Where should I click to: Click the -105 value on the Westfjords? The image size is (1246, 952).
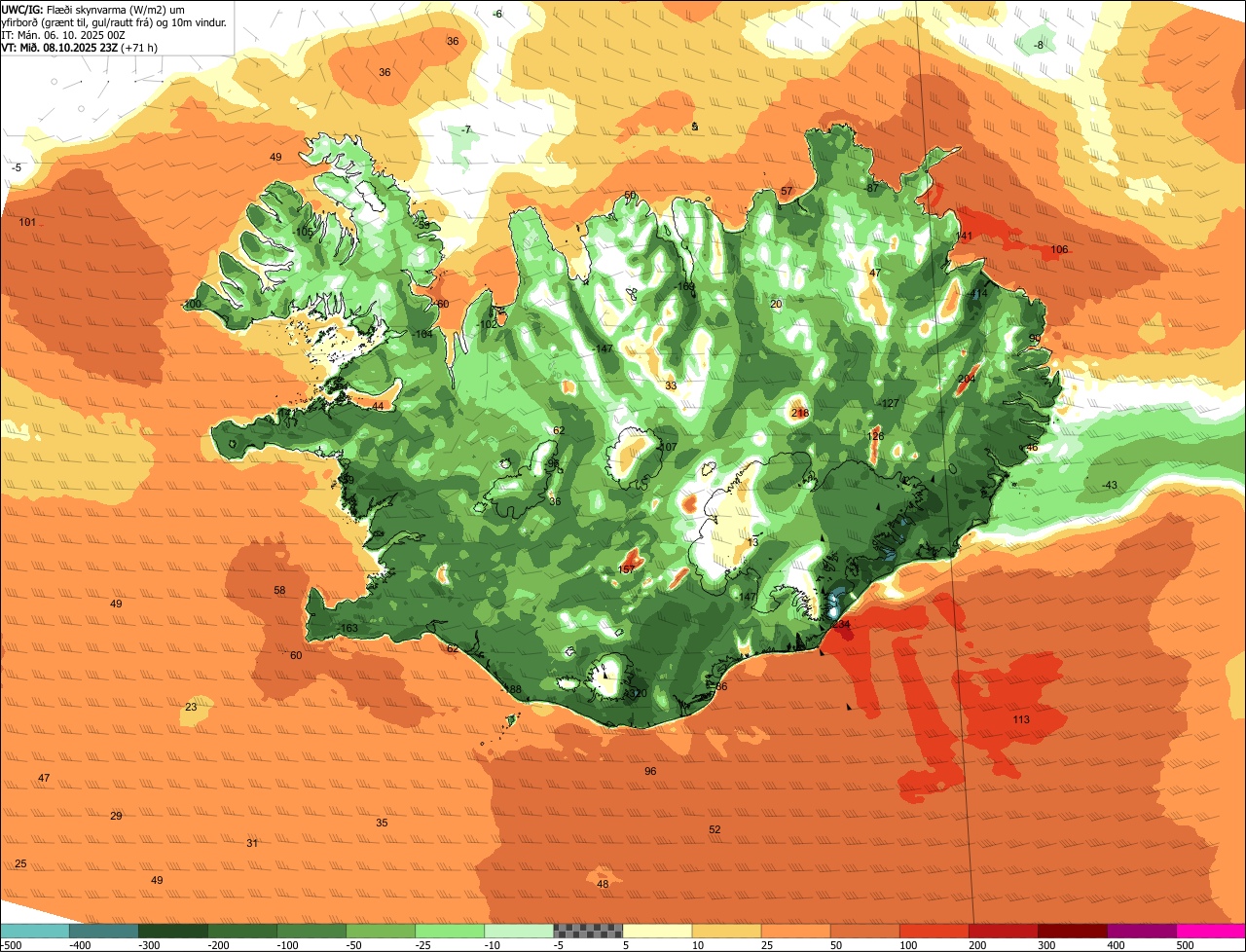[304, 232]
